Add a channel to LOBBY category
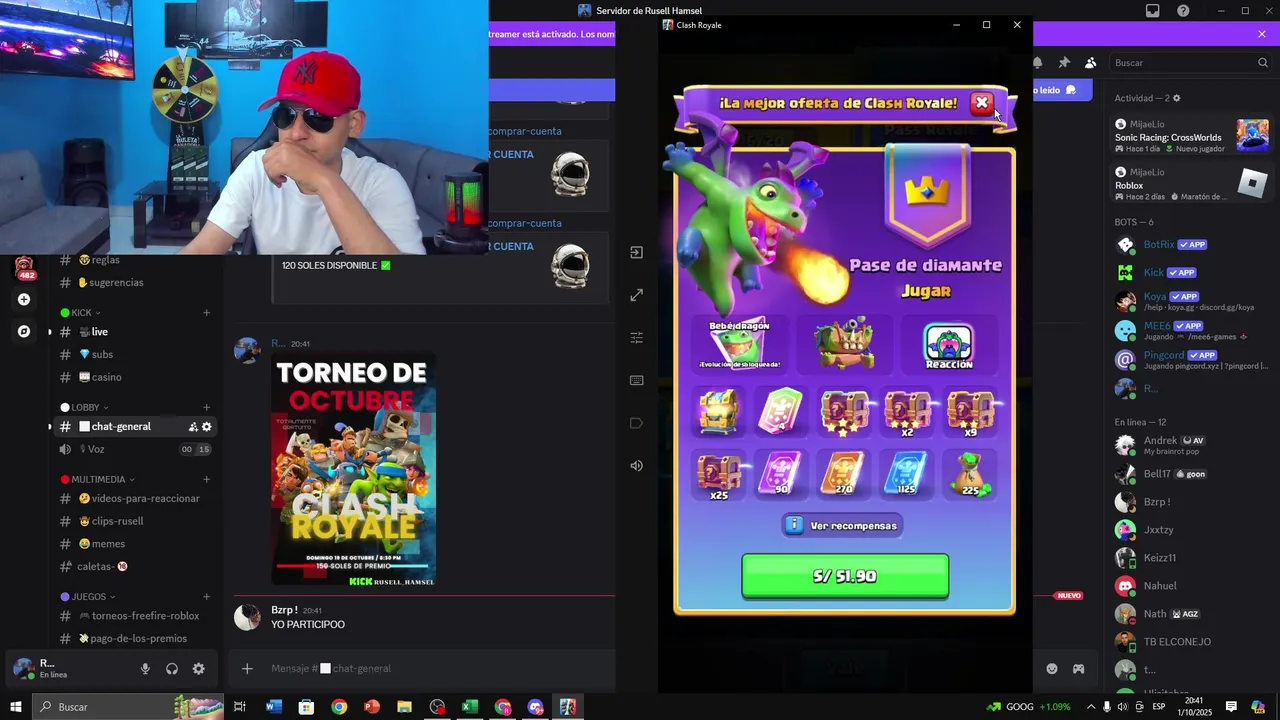 [207, 408]
